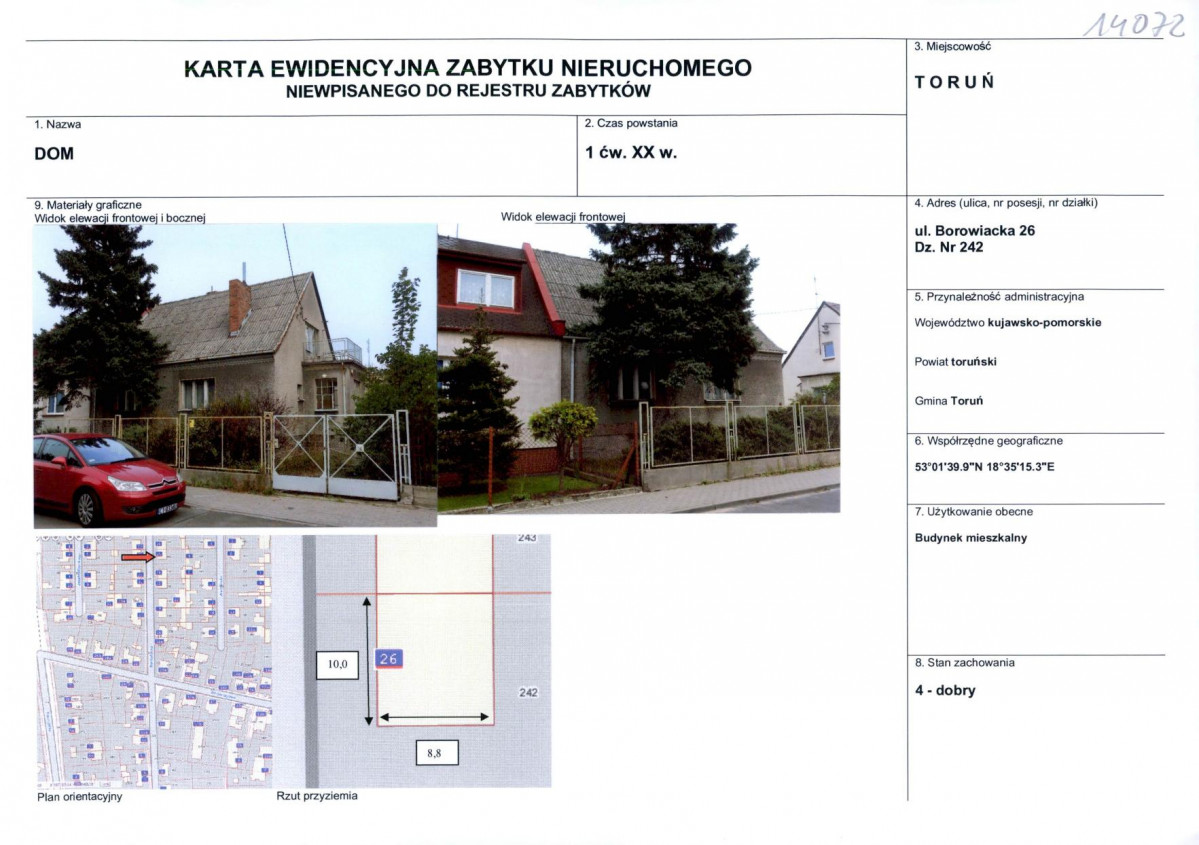The height and width of the screenshot is (845, 1199).
Task: Click the blue '26' house number badge
Action: point(388,658)
